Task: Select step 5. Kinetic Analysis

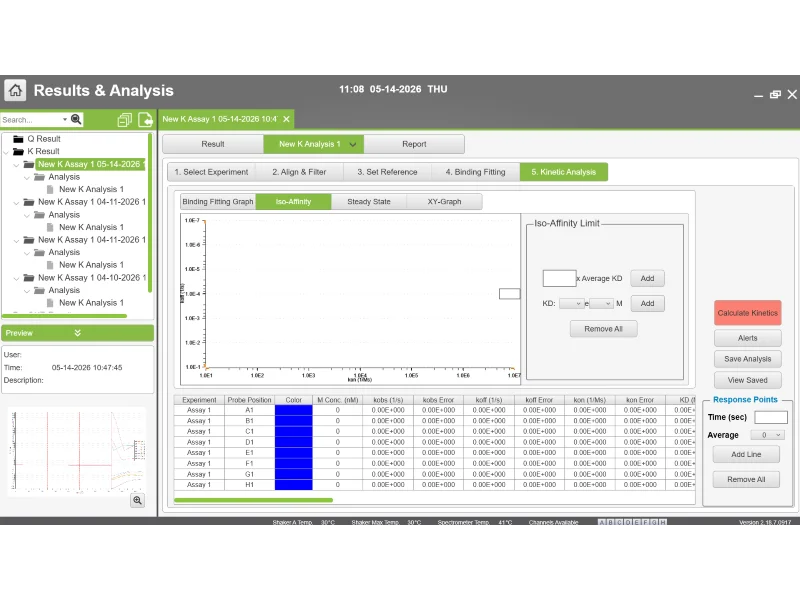Action: (x=564, y=172)
